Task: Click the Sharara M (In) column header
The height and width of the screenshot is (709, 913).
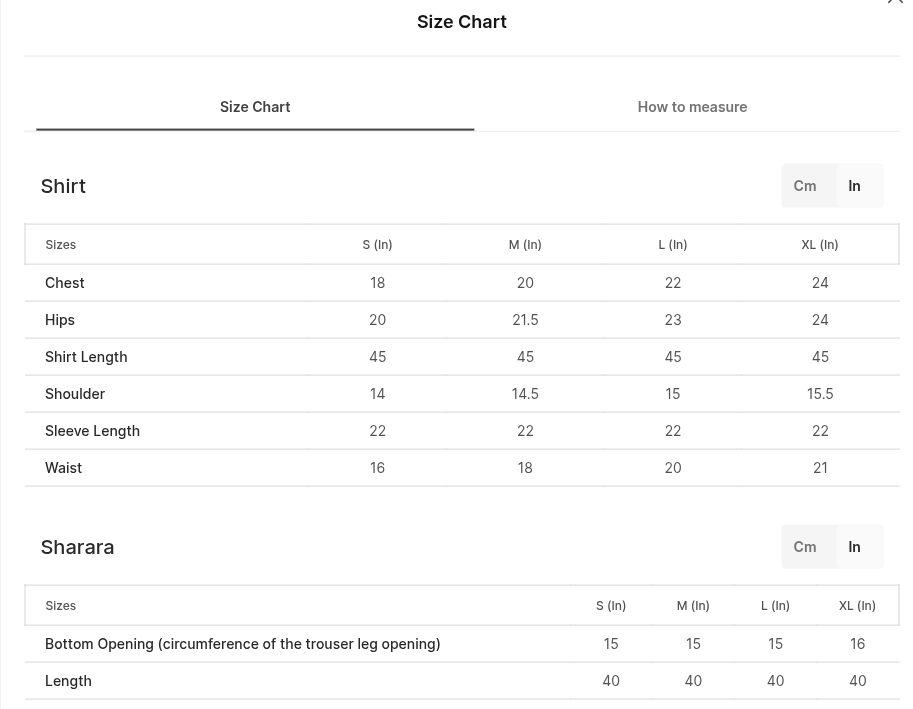Action: click(x=693, y=605)
